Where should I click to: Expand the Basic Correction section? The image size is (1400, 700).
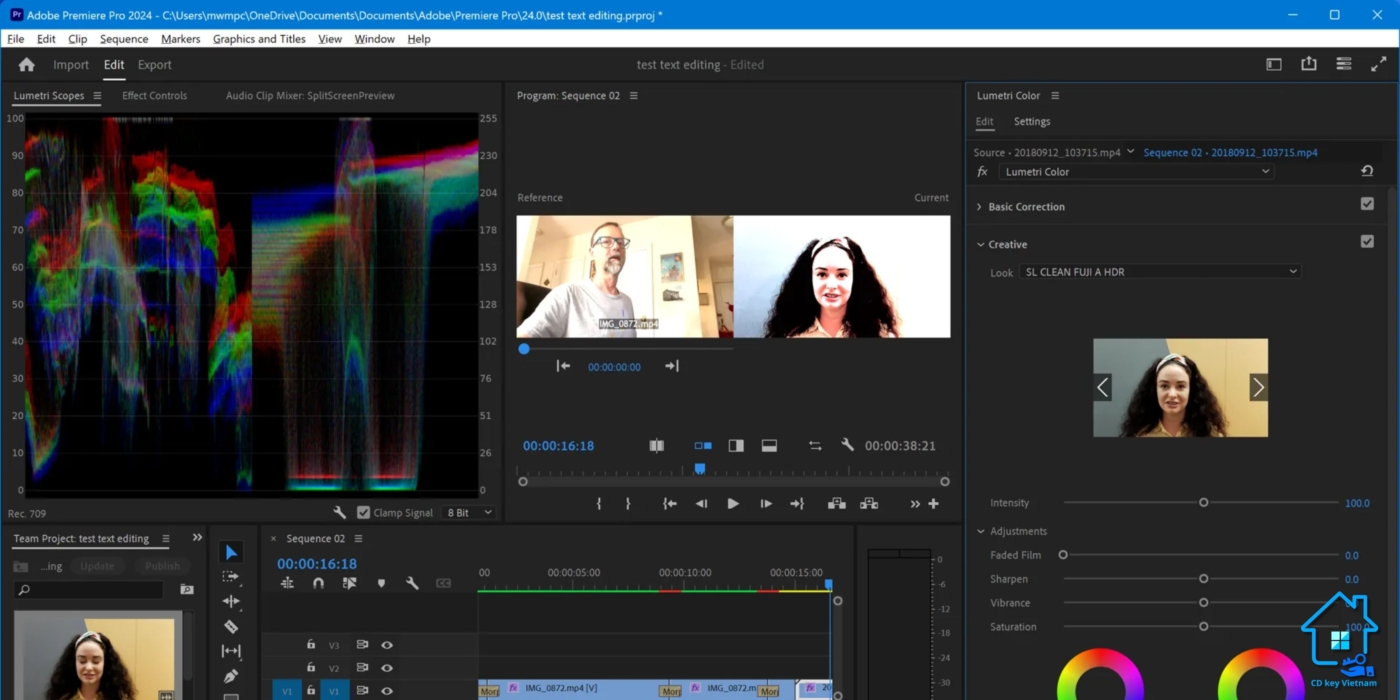(x=979, y=207)
